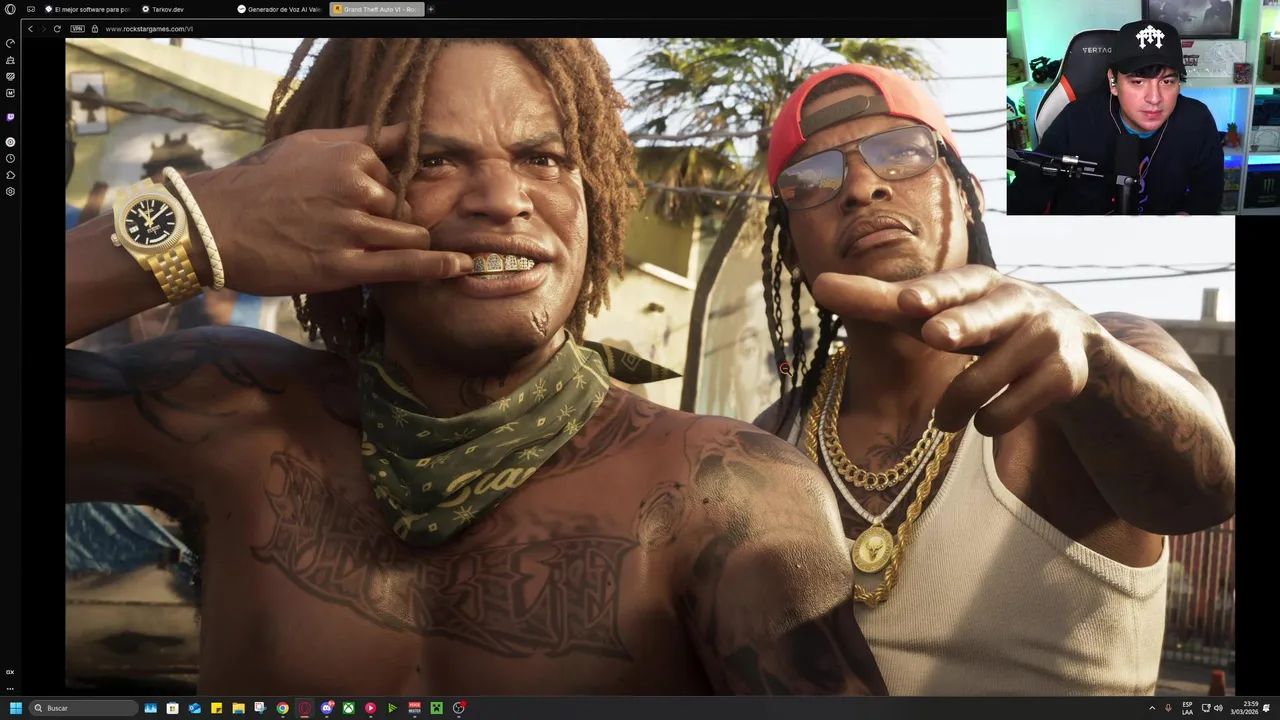The width and height of the screenshot is (1280, 720).
Task: Open Discord from the taskbar
Action: click(327, 708)
